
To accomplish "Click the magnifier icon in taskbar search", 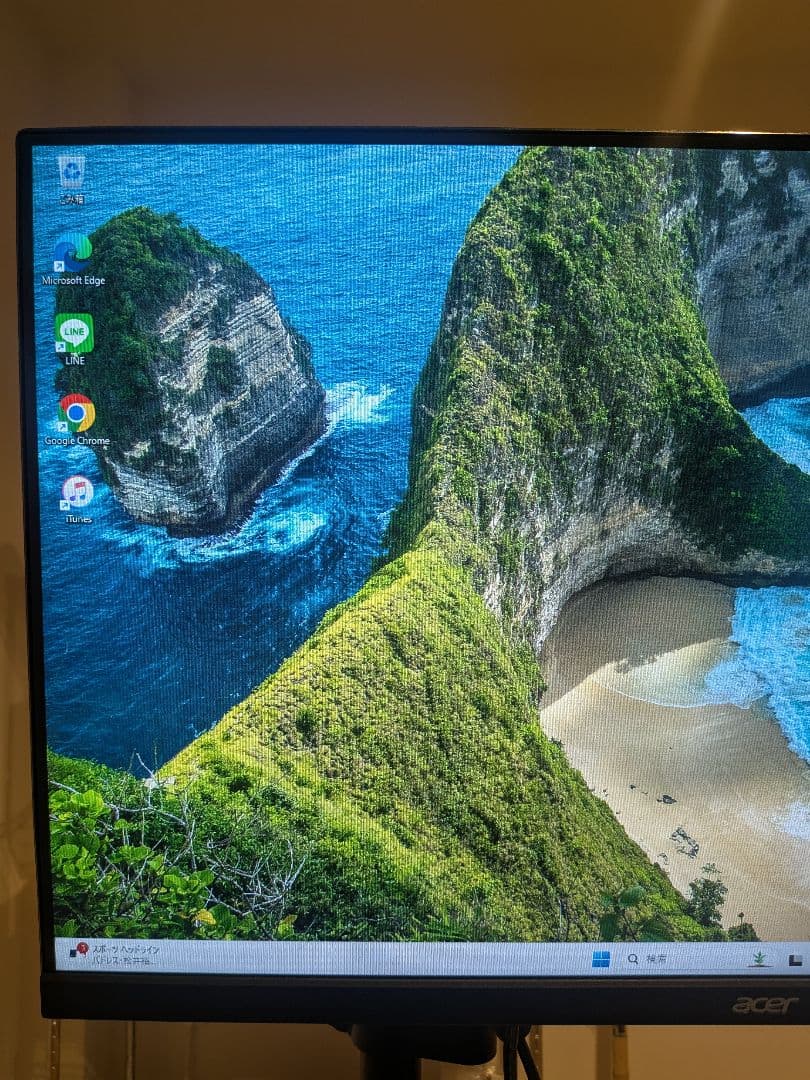I will pos(633,960).
